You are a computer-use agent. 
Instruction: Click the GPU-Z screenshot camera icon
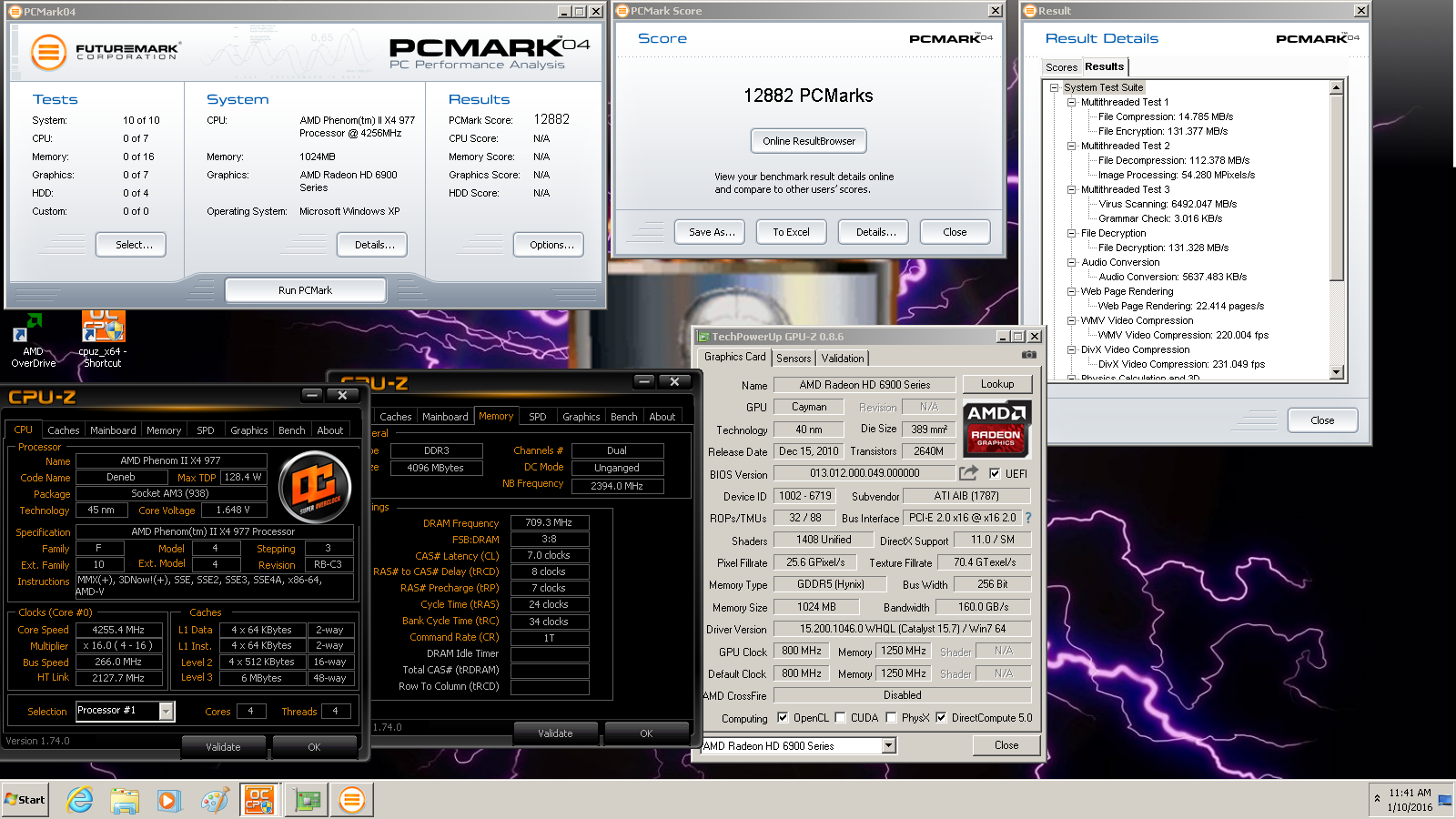(1028, 355)
